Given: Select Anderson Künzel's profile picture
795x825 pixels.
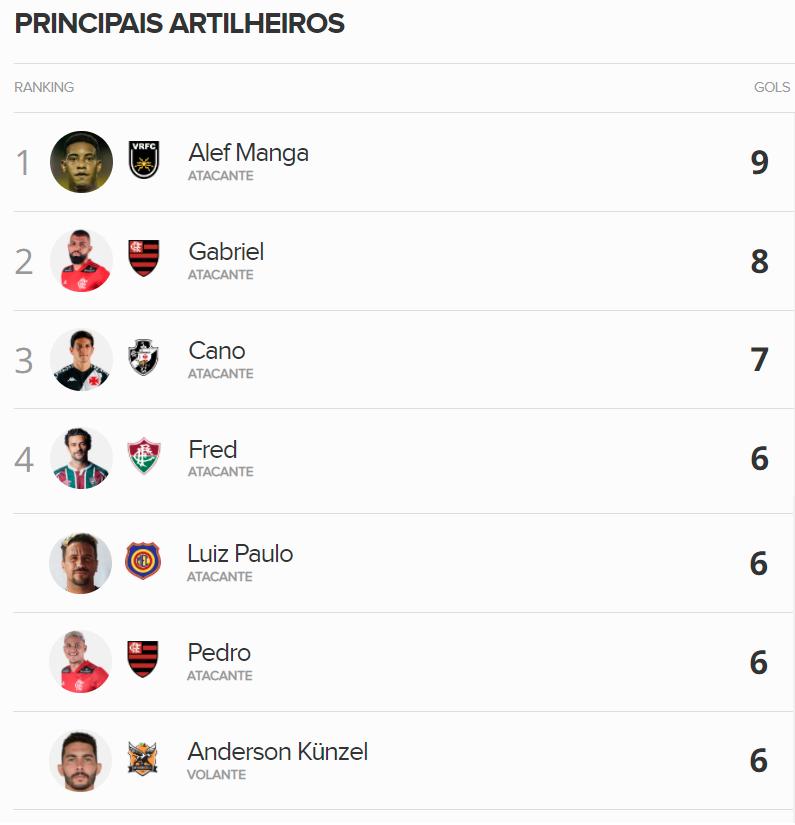Looking at the screenshot, I should pyautogui.click(x=80, y=760).
